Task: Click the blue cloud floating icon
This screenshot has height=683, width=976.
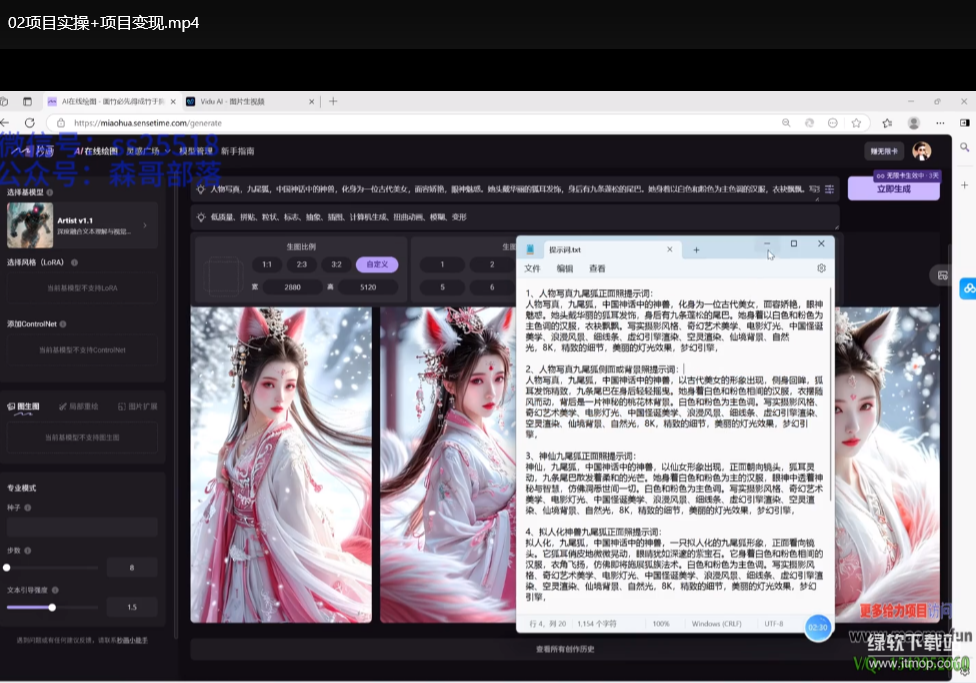Action: pos(968,288)
